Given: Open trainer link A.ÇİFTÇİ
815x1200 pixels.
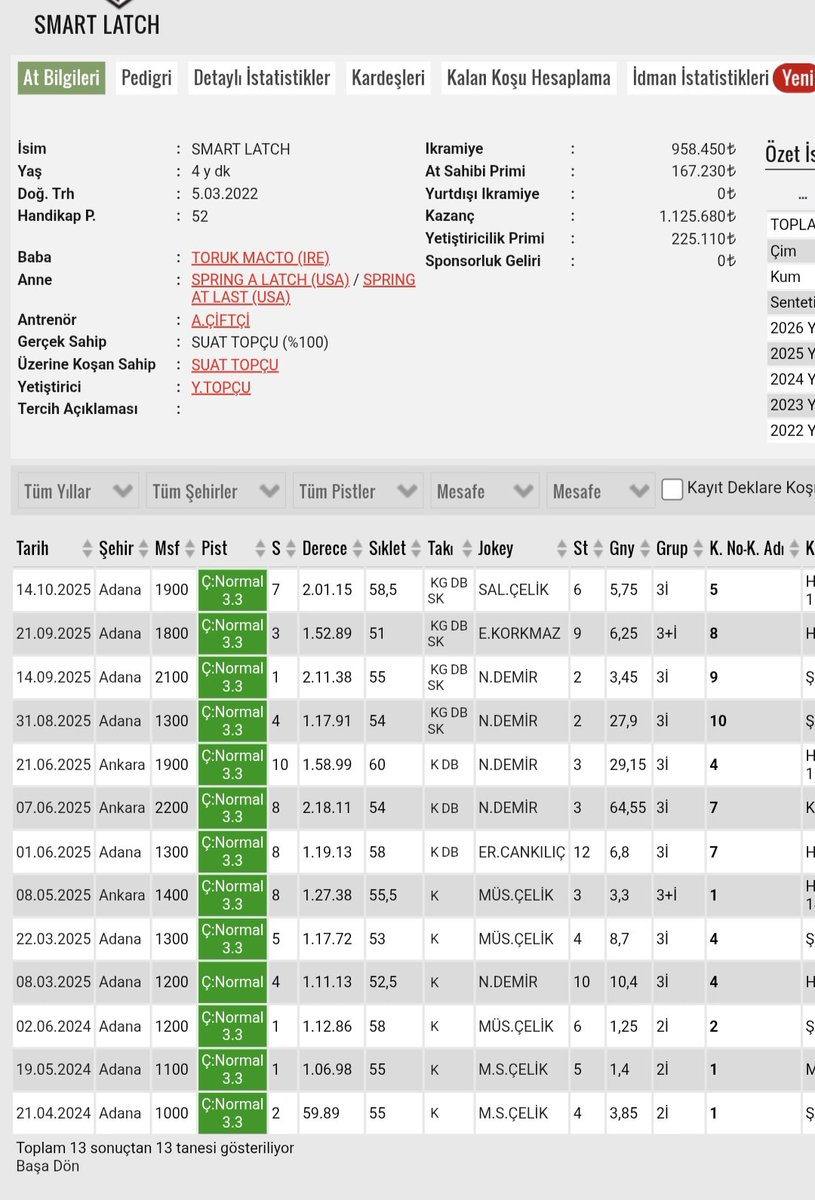Looking at the screenshot, I should (220, 321).
